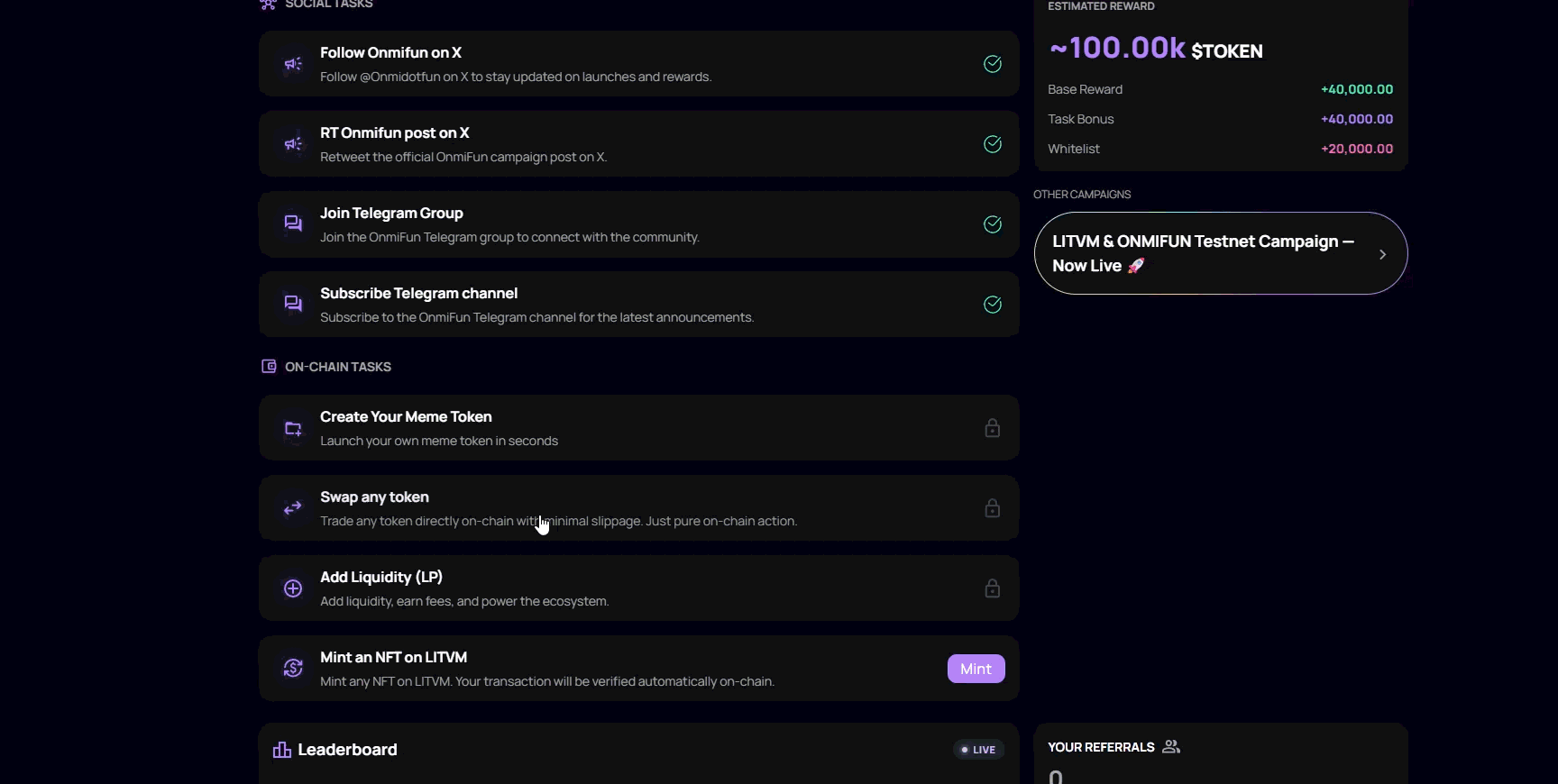Click chat icon beside Subscribe Telegram channel
This screenshot has width=1558, height=784.
pyautogui.click(x=293, y=304)
